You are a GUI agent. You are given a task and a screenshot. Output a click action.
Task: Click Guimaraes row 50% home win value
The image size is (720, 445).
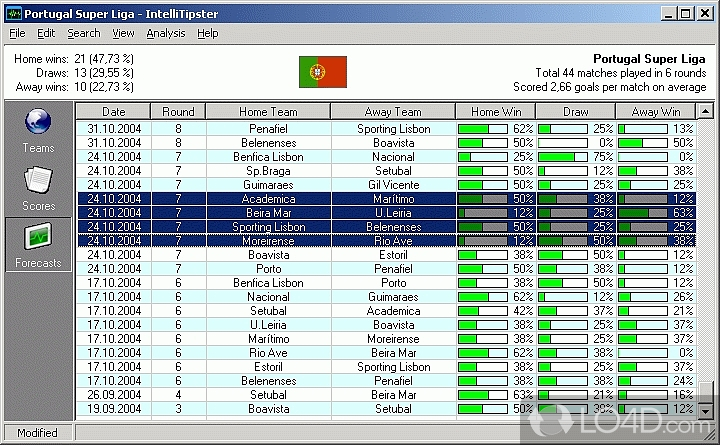[523, 185]
